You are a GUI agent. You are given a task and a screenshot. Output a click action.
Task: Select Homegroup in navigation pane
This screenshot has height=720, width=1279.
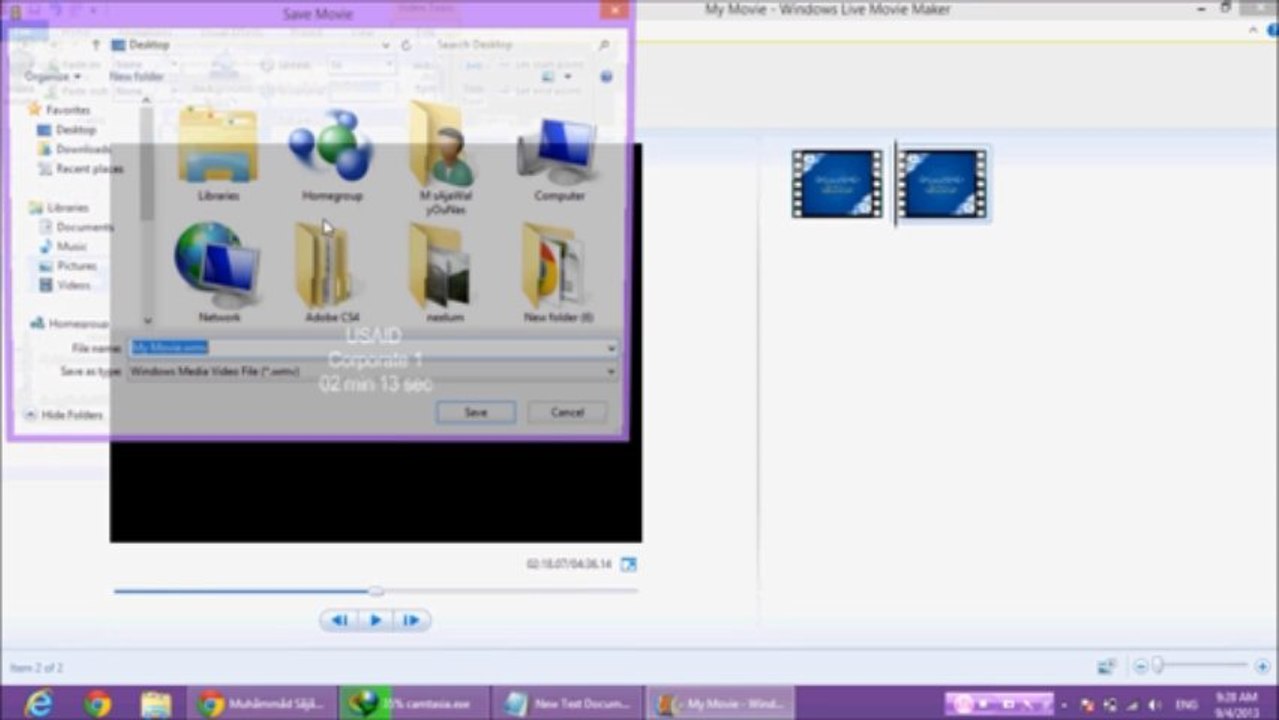click(69, 324)
